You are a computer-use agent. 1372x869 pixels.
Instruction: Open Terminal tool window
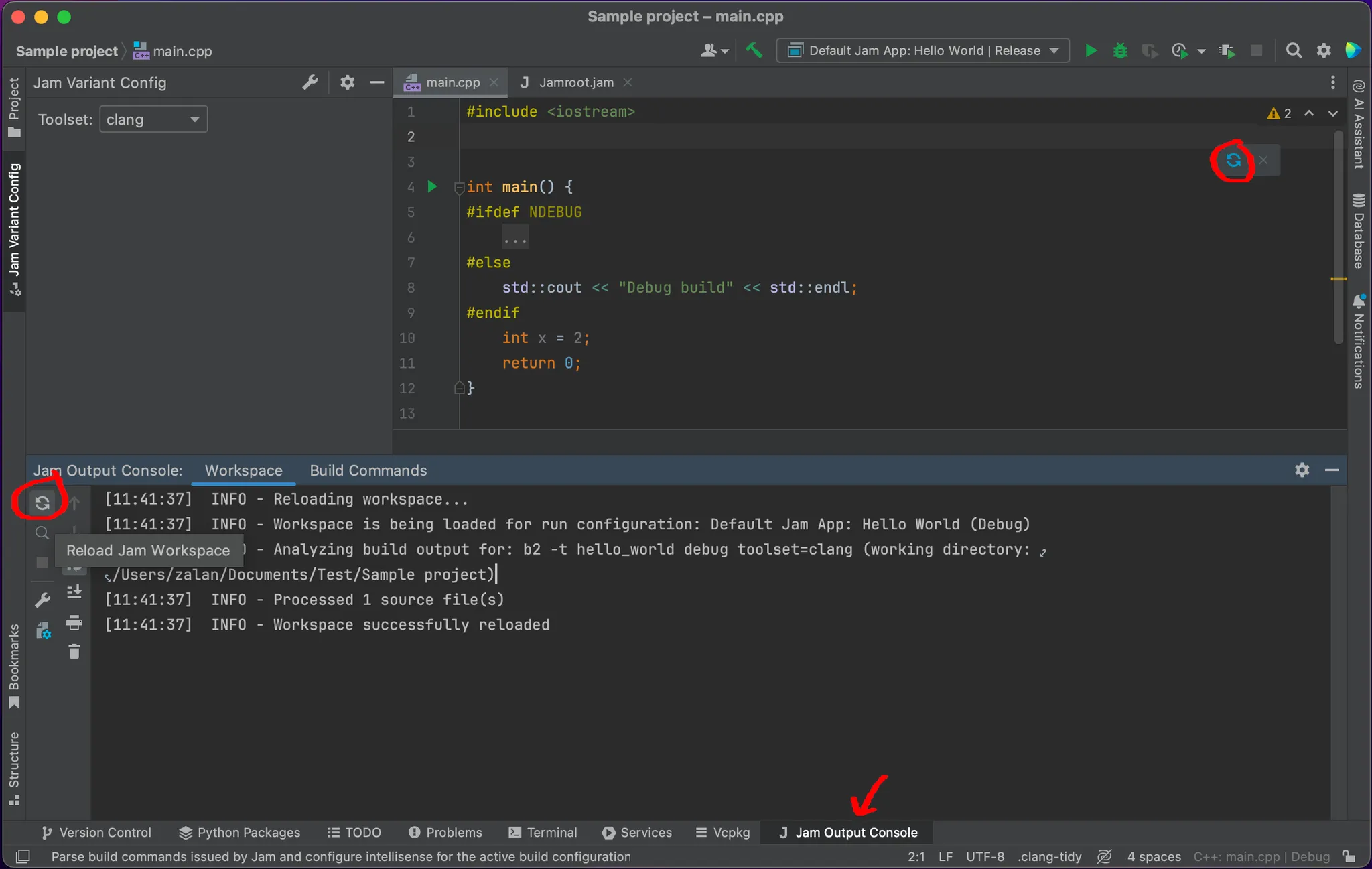click(x=543, y=832)
